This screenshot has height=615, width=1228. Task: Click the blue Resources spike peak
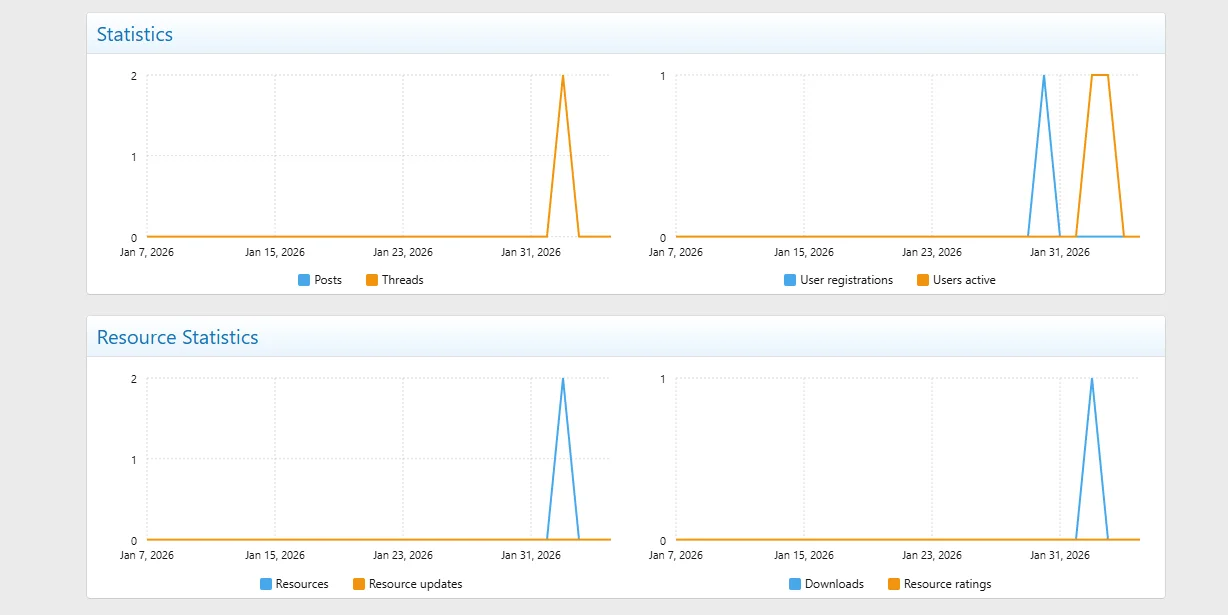click(x=563, y=379)
